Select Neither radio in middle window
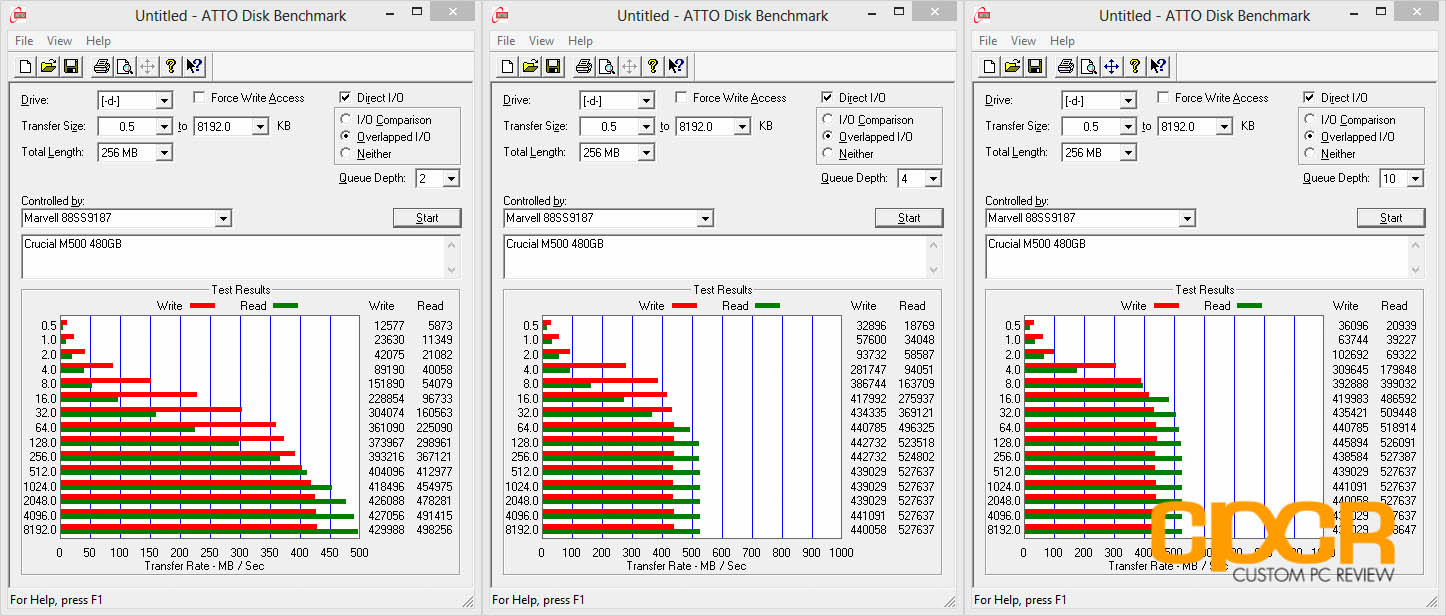Image resolution: width=1446 pixels, height=616 pixels. (828, 154)
